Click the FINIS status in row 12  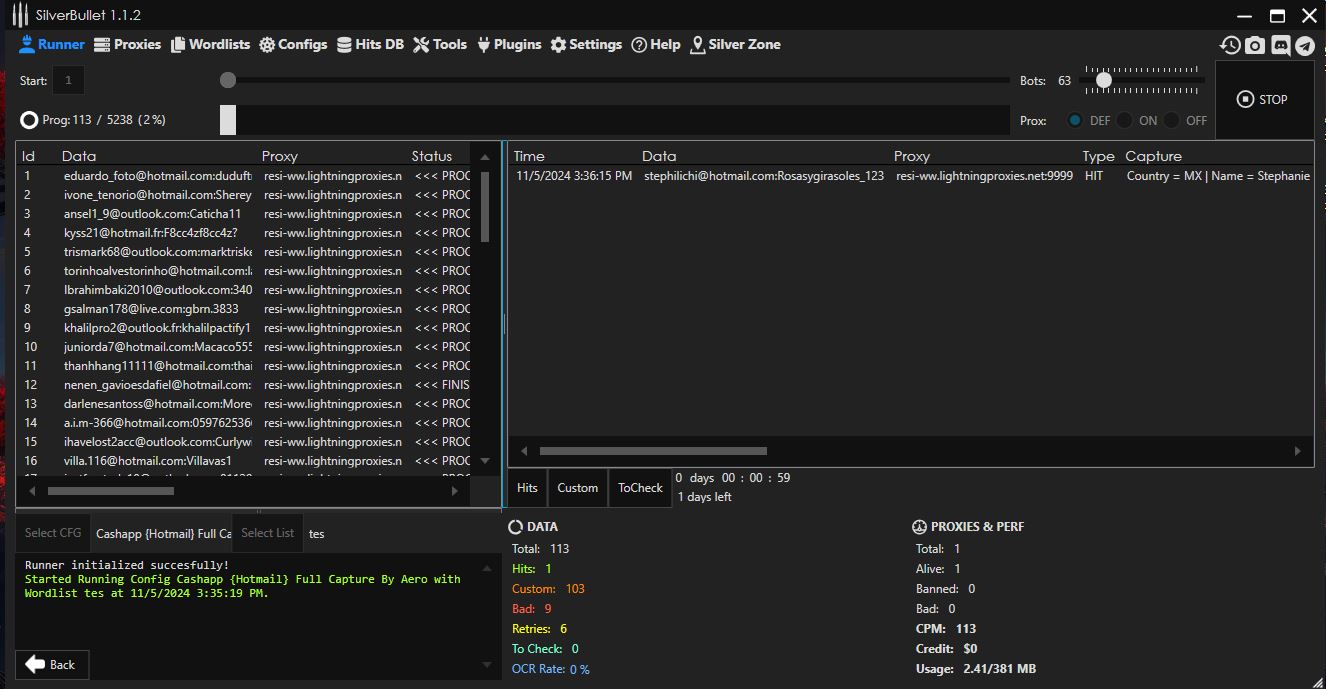(x=442, y=385)
